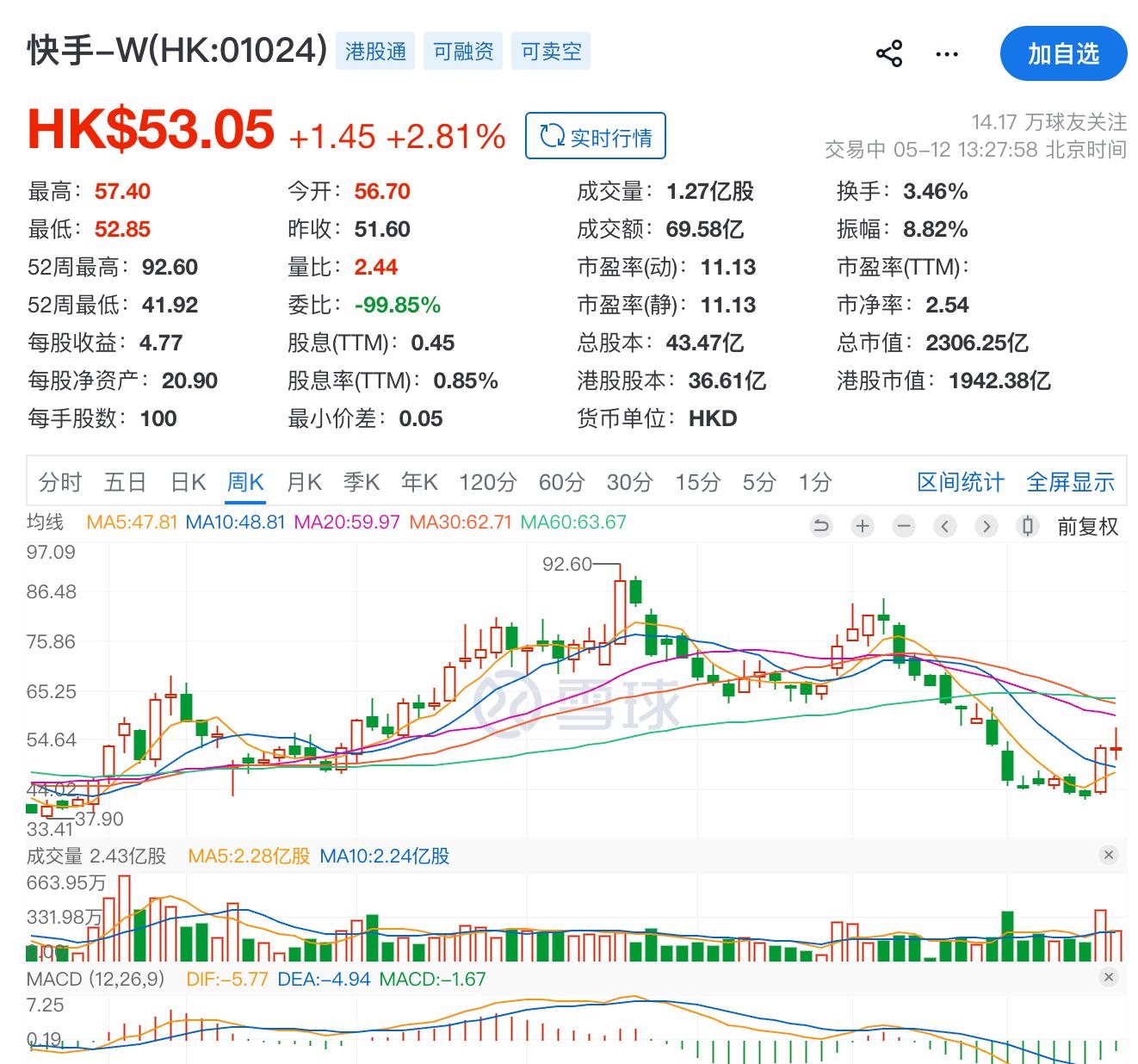
Task: Switch to 月K chart tab
Action: pyautogui.click(x=304, y=482)
